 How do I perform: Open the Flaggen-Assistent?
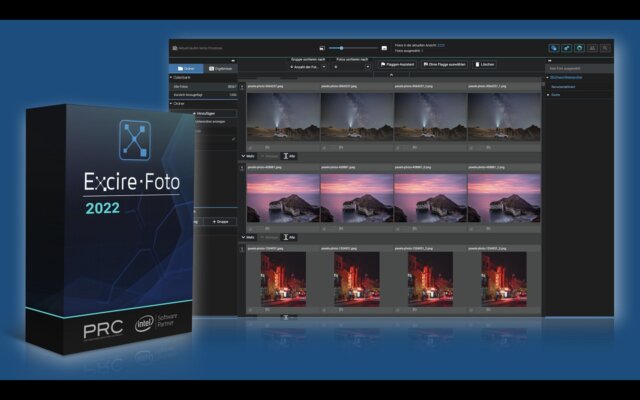(398, 64)
